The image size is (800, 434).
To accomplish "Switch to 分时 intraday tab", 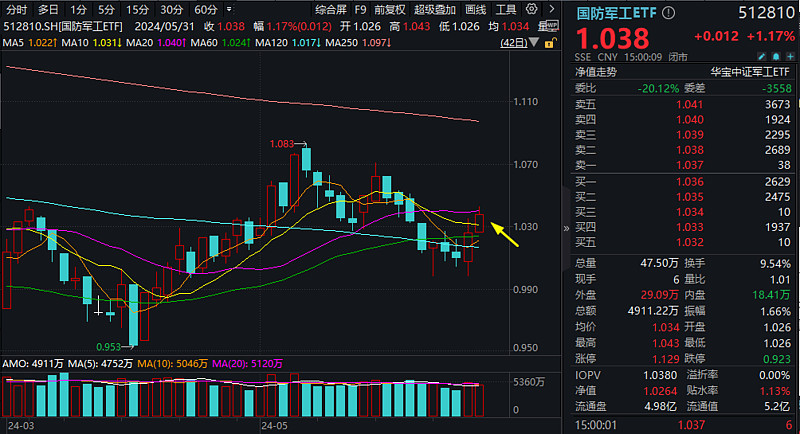I will click(17, 10).
